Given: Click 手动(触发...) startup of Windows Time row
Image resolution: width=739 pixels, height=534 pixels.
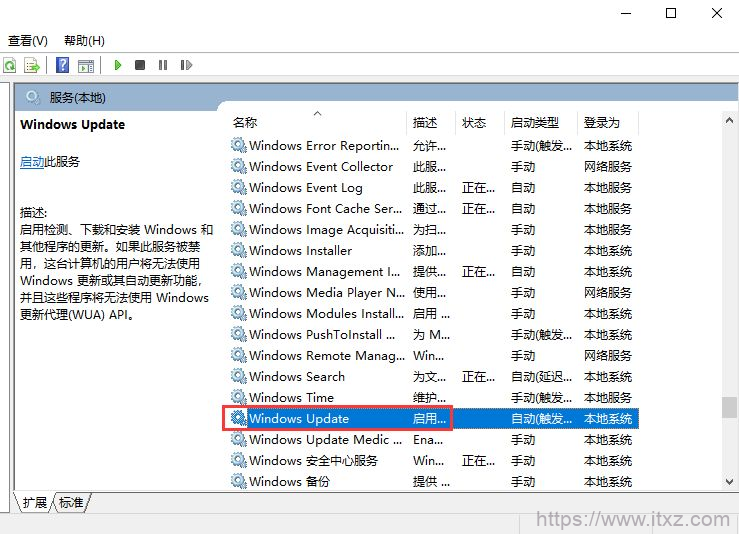Looking at the screenshot, I should pos(542,398).
